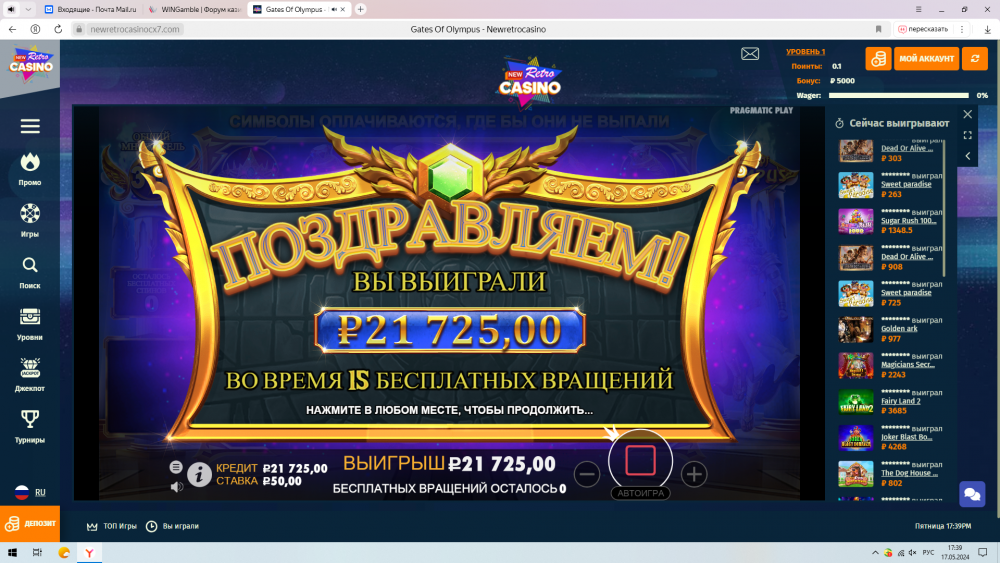Image resolution: width=1000 pixels, height=563 pixels.
Task: Switch the game to fullscreen
Action: click(x=967, y=135)
